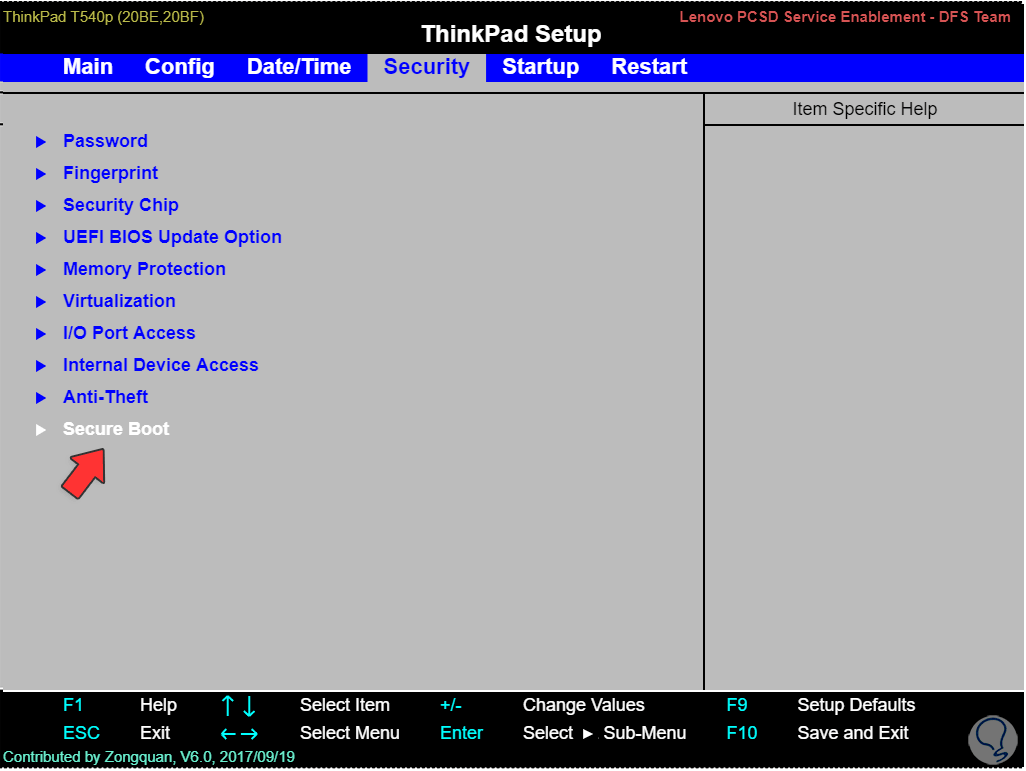Expand arrow beside Anti-Theft
The image size is (1026, 771).
pyautogui.click(x=41, y=398)
